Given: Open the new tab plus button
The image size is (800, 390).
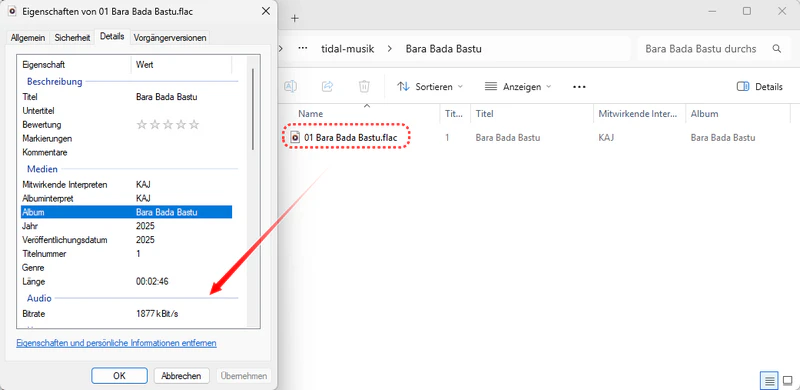Looking at the screenshot, I should [294, 18].
